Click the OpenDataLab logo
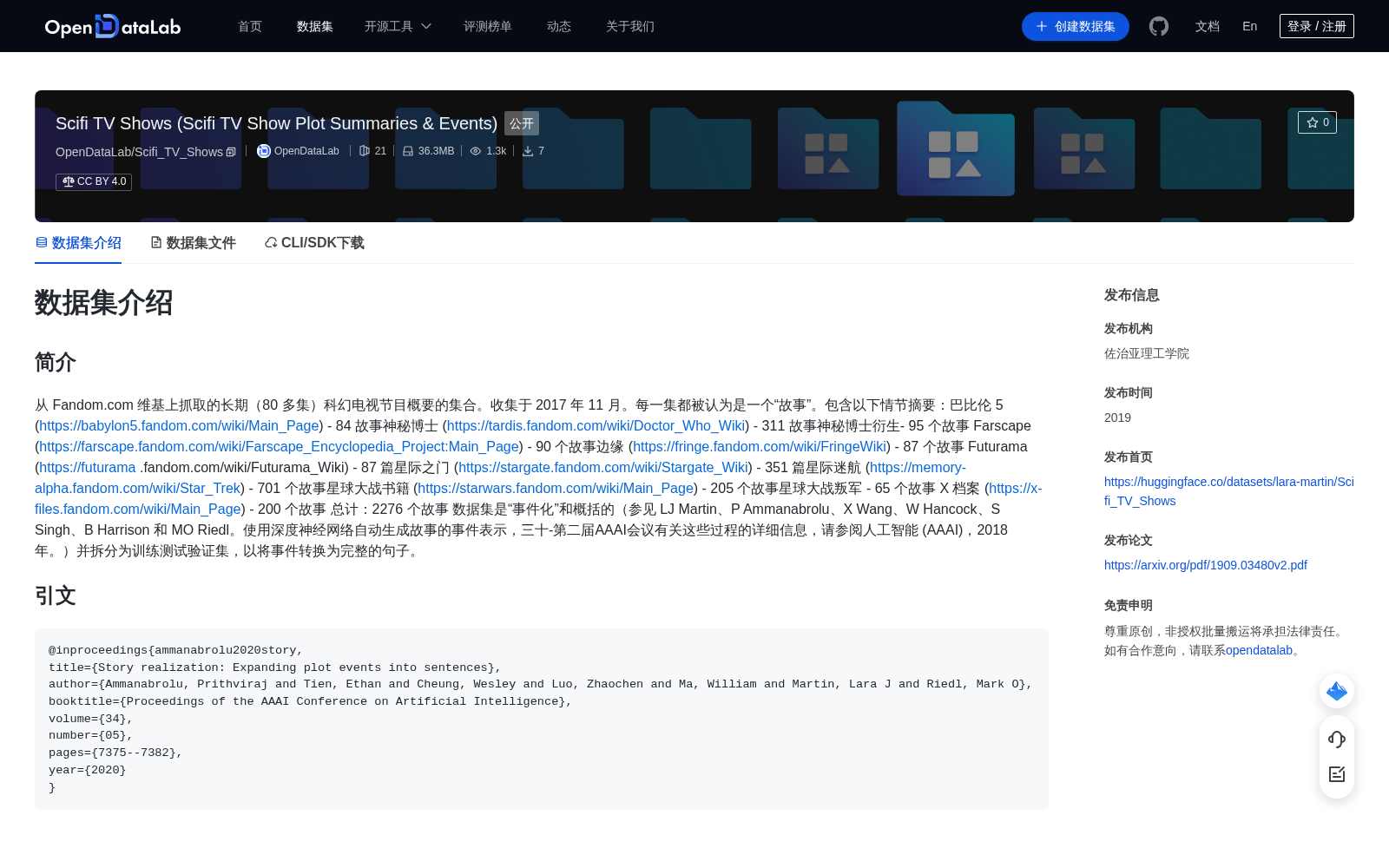 (x=113, y=26)
